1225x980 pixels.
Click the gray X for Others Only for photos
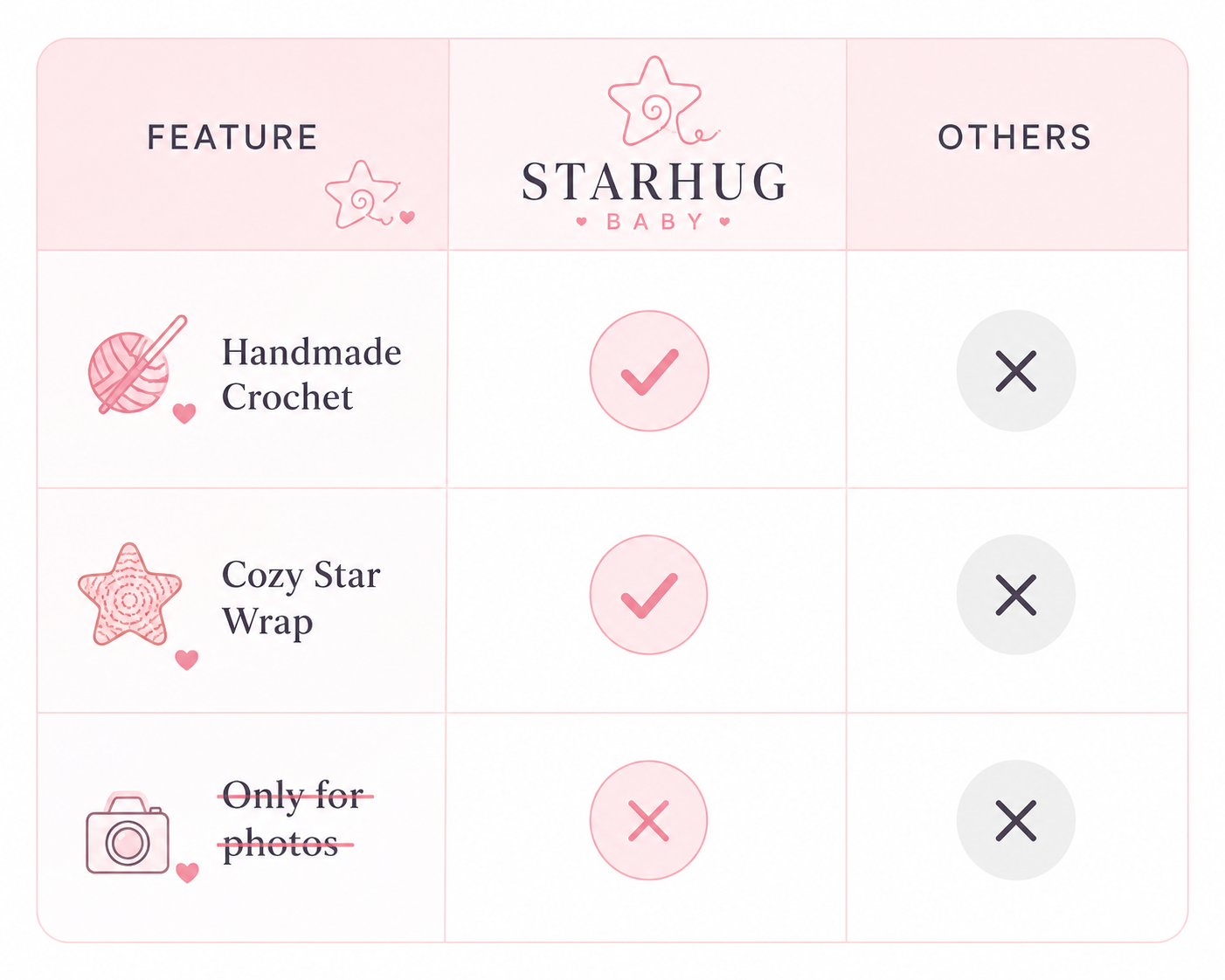1015,820
